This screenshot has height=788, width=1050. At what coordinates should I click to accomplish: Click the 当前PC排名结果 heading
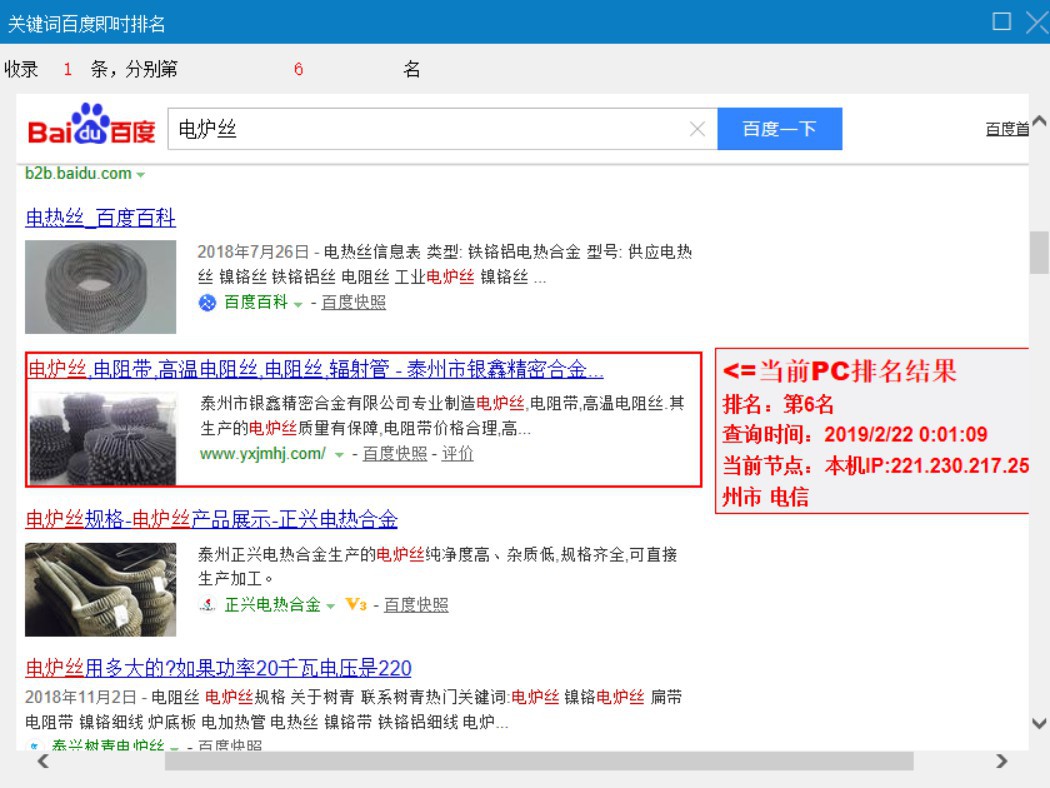840,371
